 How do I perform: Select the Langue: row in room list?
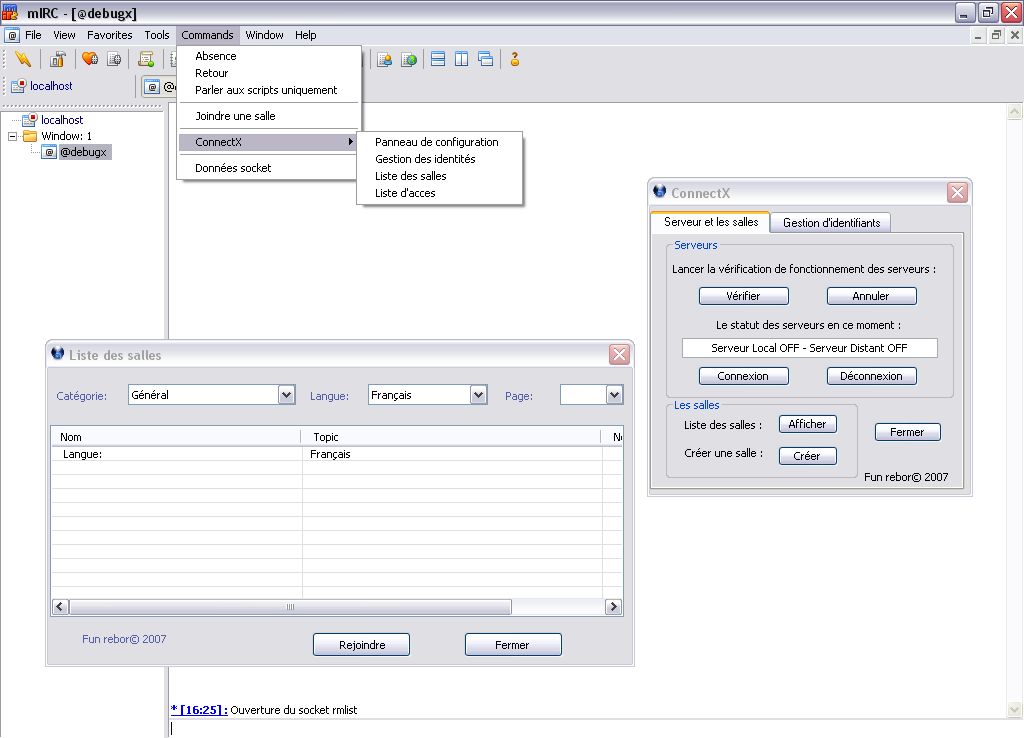pyautogui.click(x=337, y=454)
